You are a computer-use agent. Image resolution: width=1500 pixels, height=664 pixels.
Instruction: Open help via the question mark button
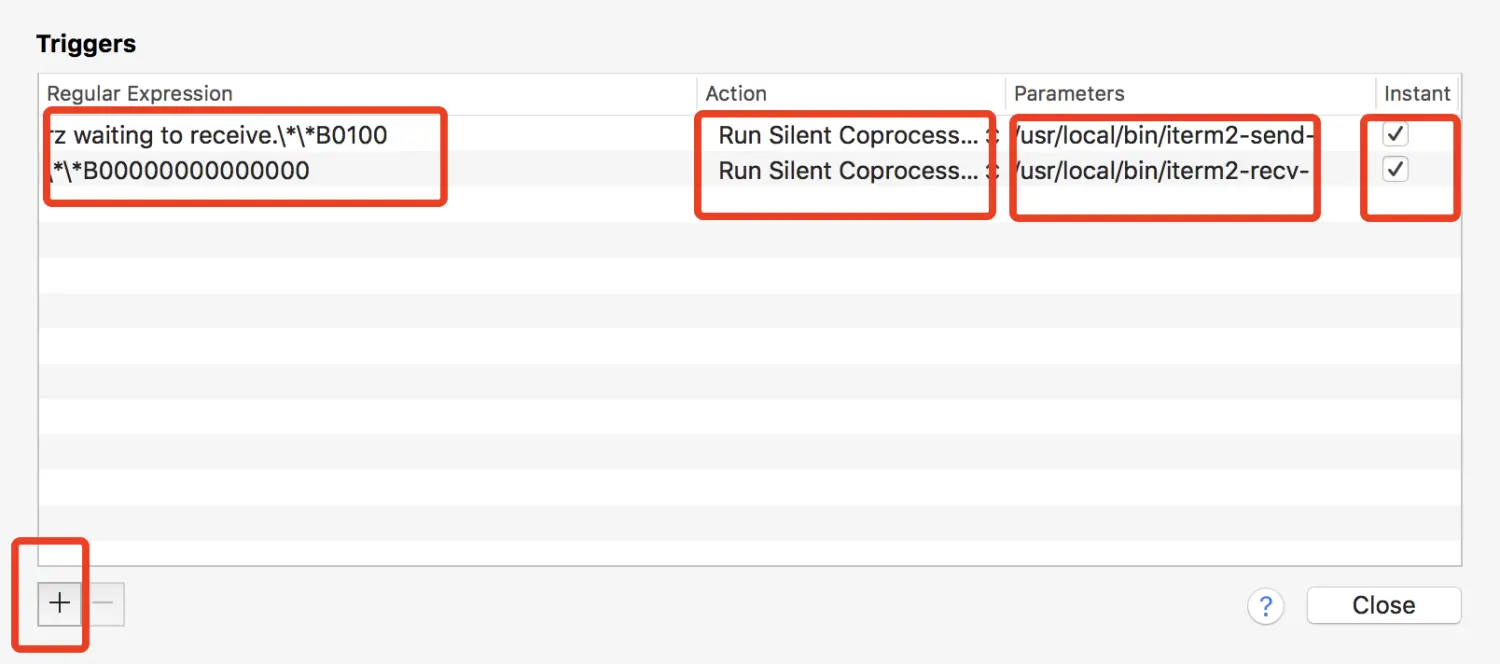(x=1265, y=605)
